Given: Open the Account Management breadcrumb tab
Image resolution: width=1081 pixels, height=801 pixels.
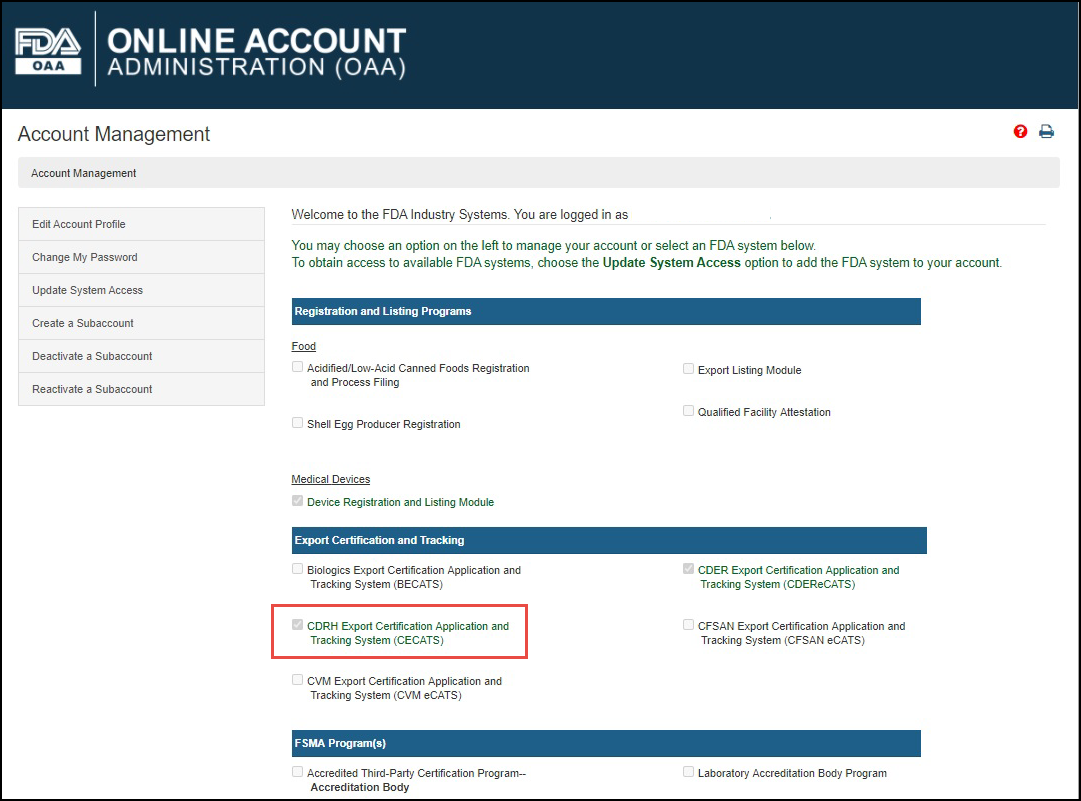Looking at the screenshot, I should tap(83, 172).
